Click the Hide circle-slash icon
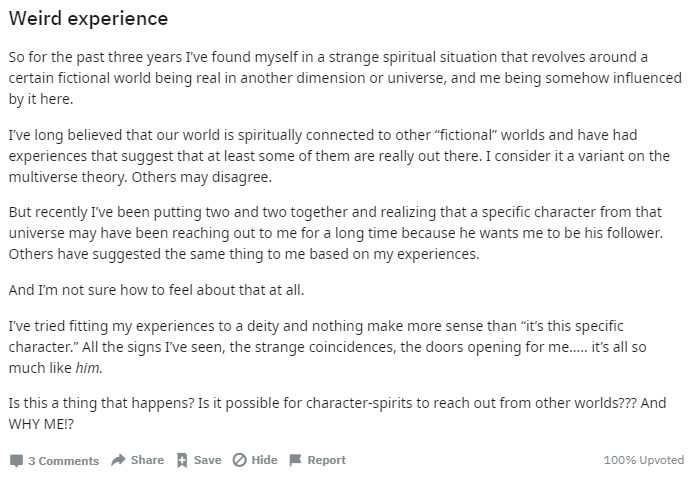Image resolution: width=698 pixels, height=477 pixels. coord(239,460)
